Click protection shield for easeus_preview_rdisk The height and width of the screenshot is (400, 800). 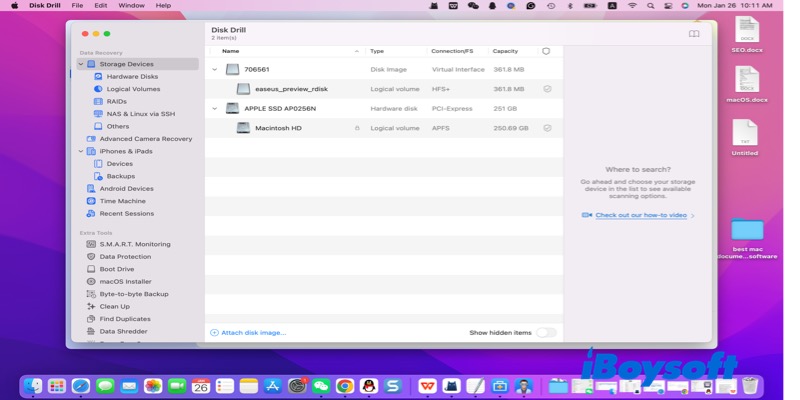coord(547,89)
